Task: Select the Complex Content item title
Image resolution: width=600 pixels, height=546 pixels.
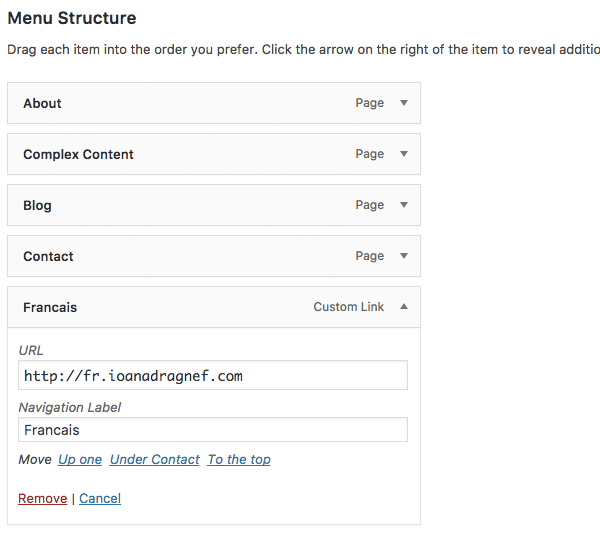Action: tap(78, 154)
